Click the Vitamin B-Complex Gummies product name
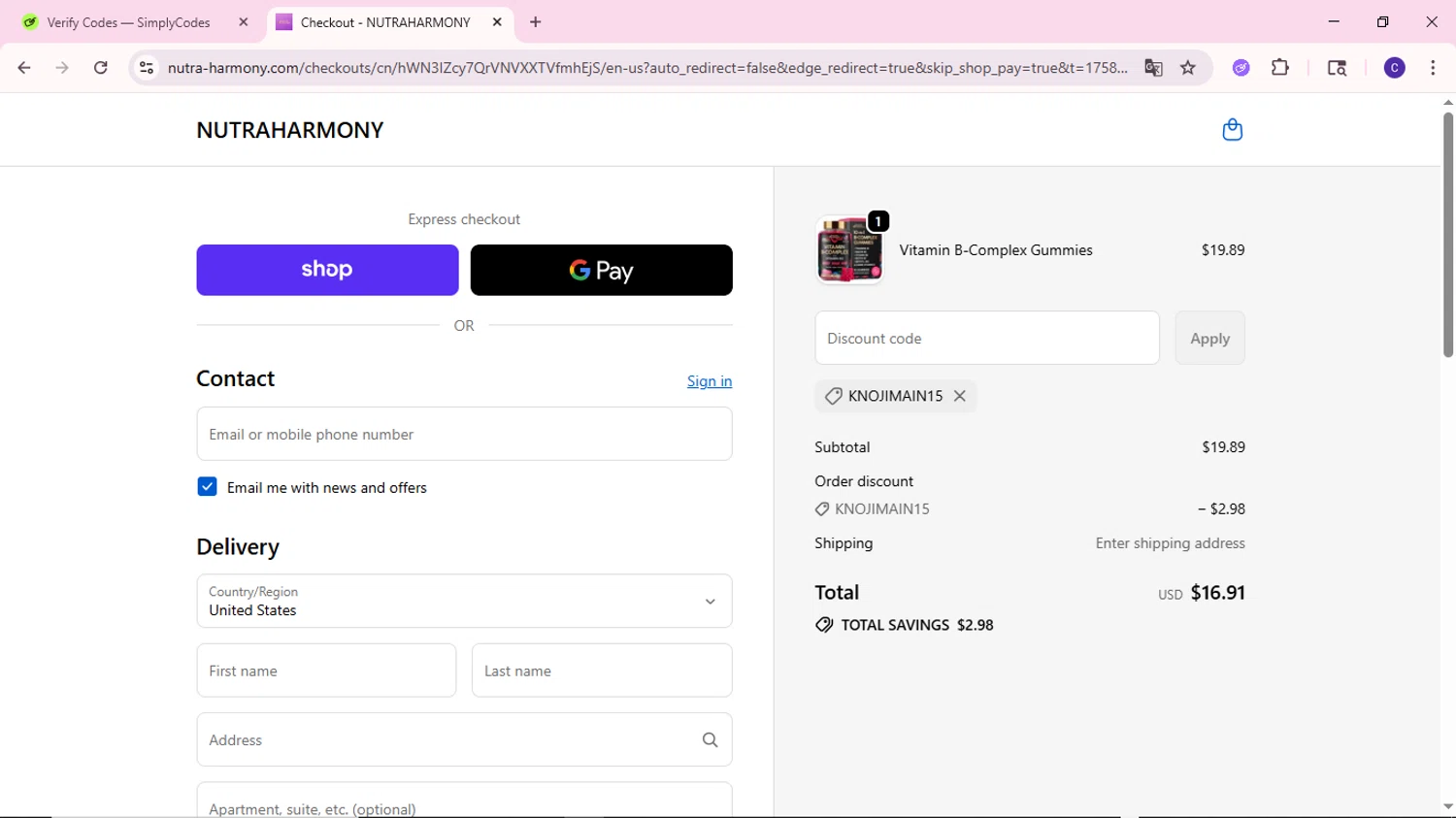The width and height of the screenshot is (1456, 818). tap(996, 250)
